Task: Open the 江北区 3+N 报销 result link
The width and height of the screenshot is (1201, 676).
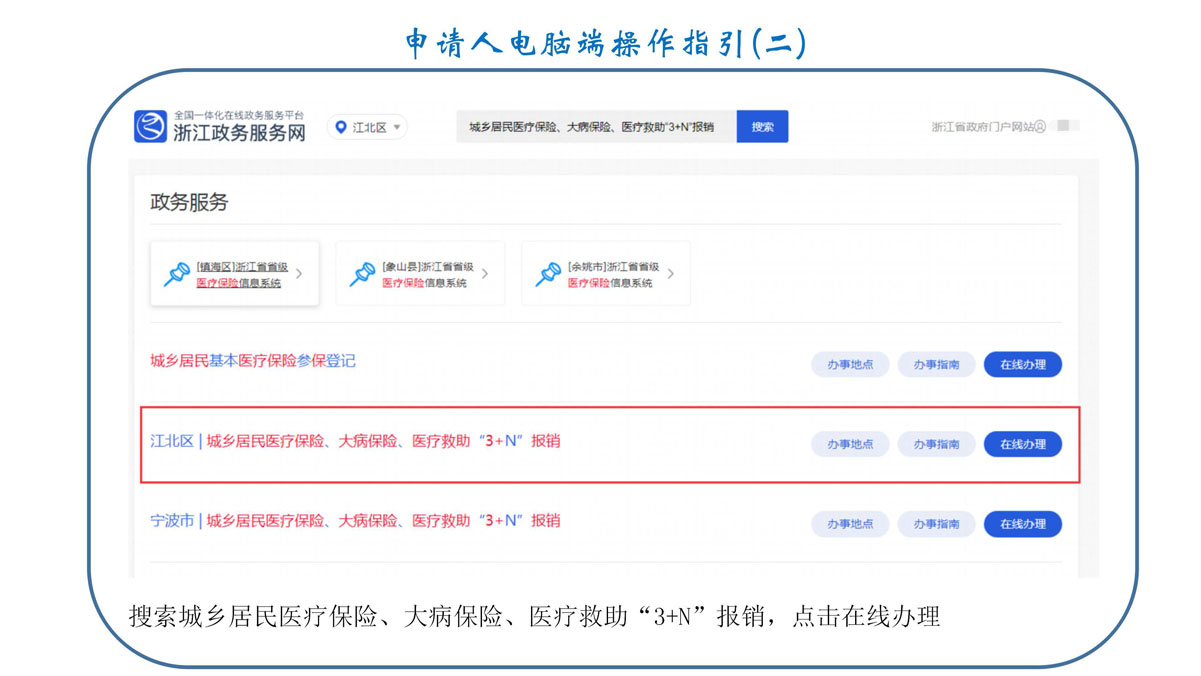Action: (x=355, y=441)
